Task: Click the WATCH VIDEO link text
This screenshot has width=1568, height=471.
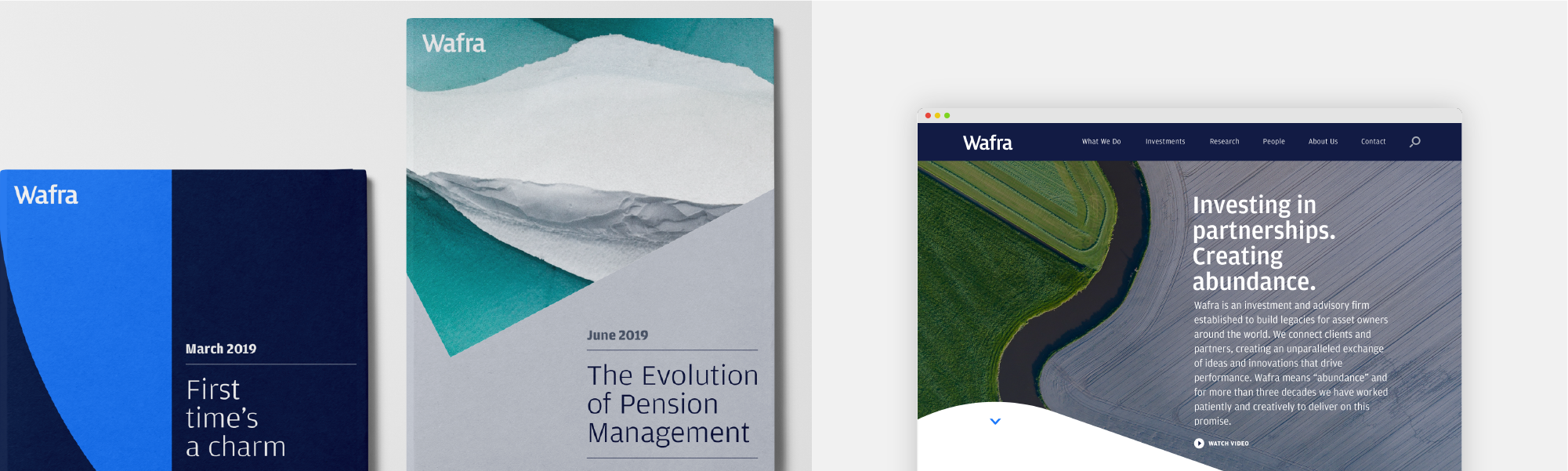Action: click(1228, 444)
